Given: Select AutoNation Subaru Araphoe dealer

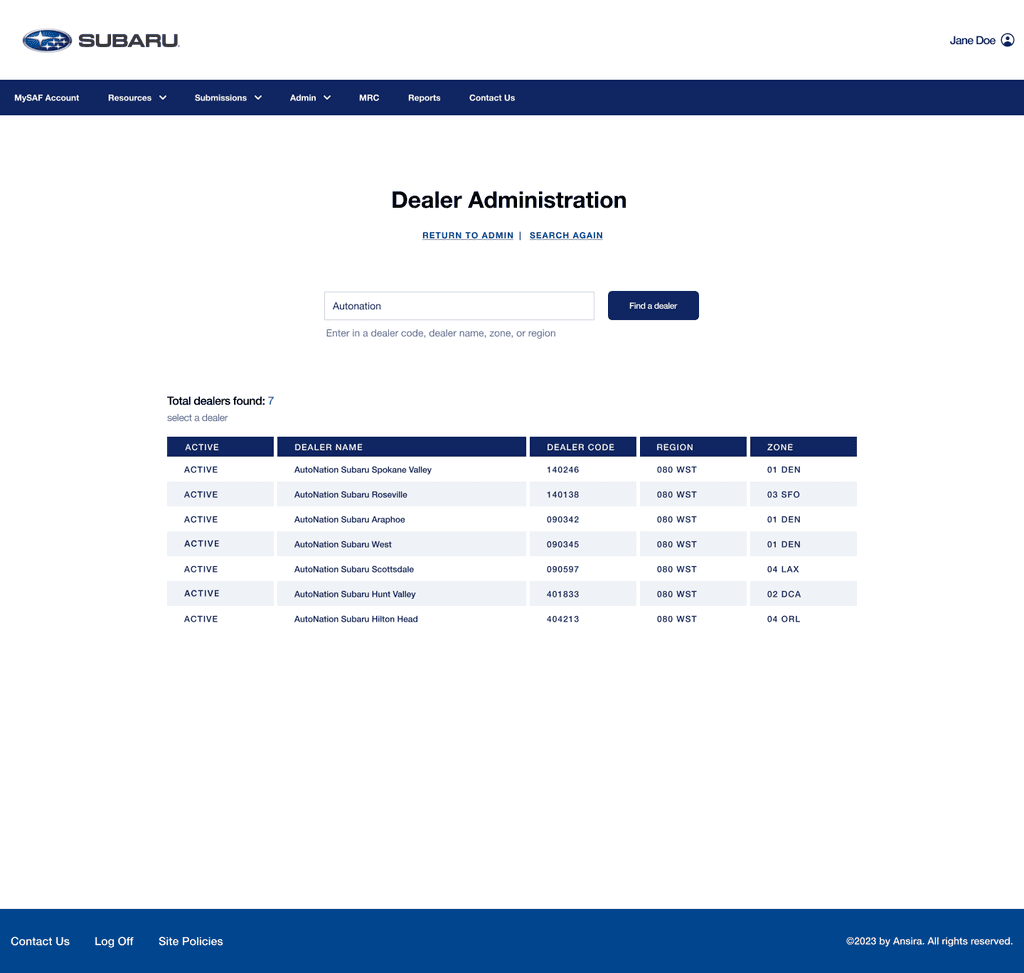Looking at the screenshot, I should tap(349, 519).
